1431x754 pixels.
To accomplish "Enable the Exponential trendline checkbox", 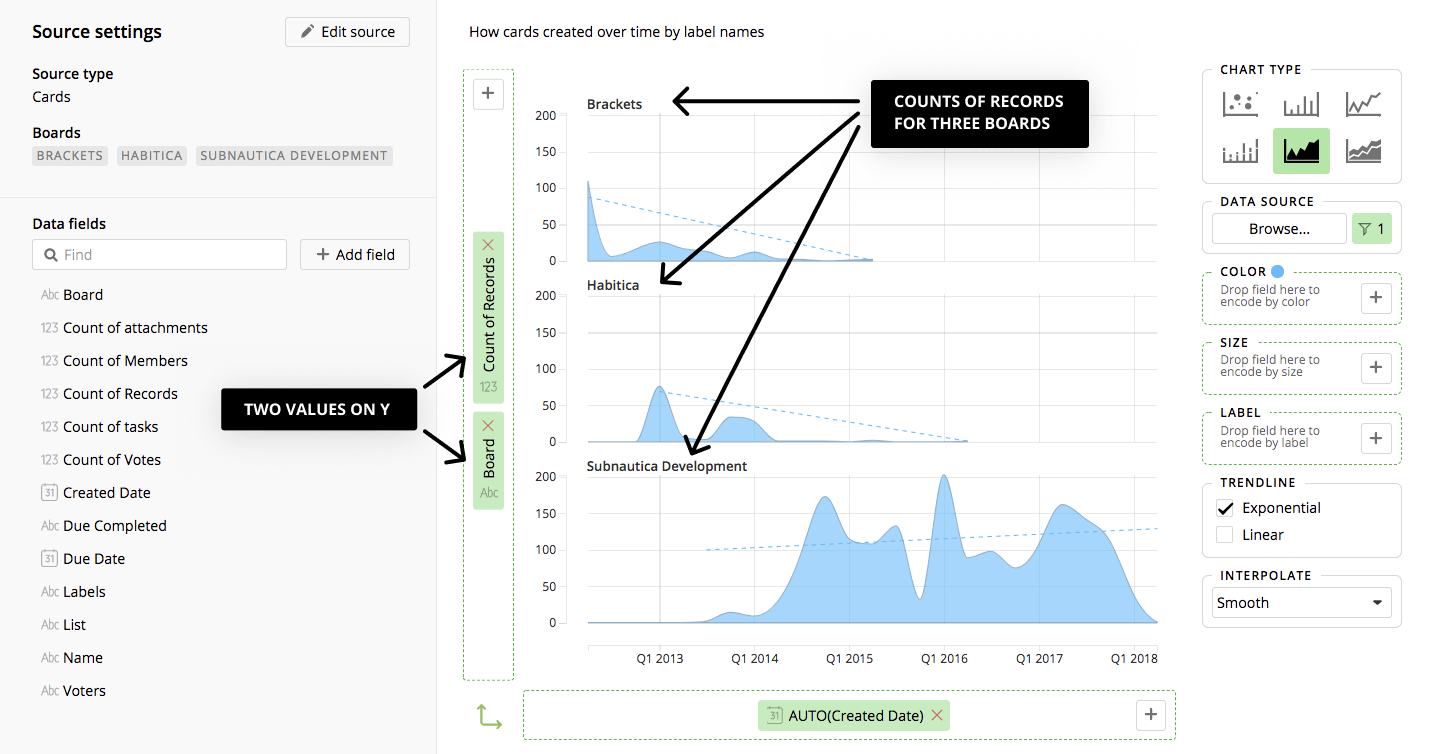I will point(1225,508).
